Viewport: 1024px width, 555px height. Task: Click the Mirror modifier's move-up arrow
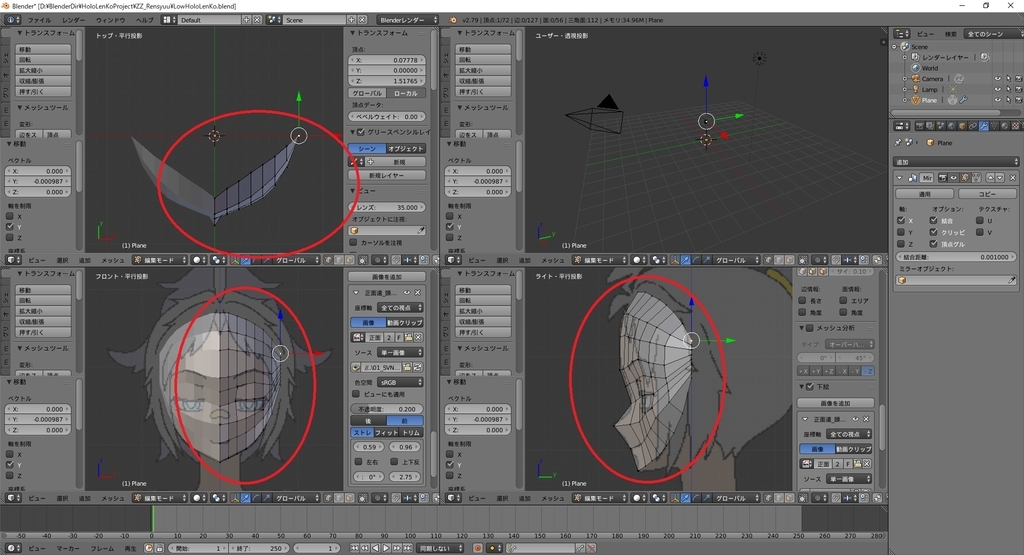click(990, 178)
